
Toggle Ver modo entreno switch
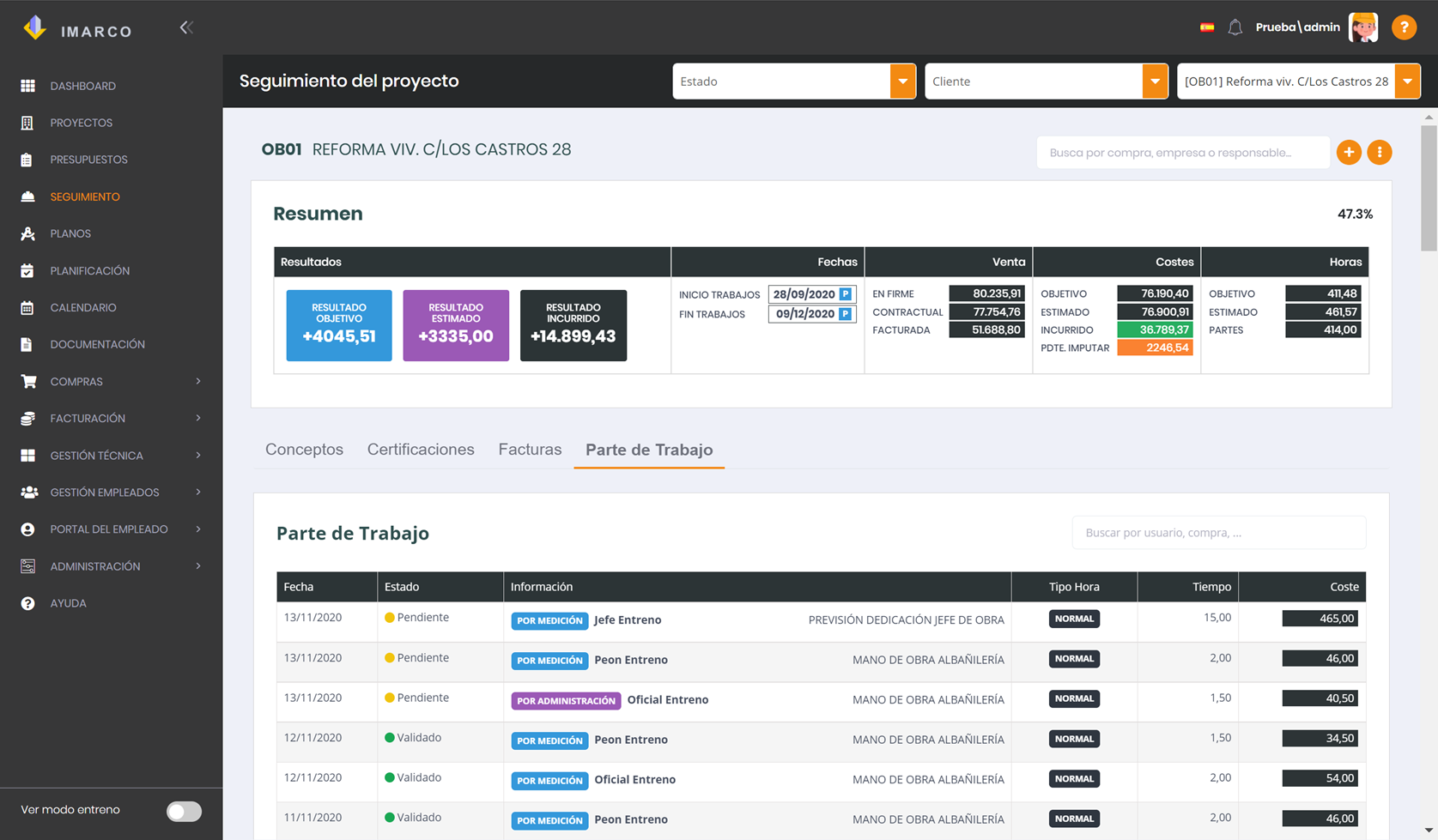click(184, 811)
